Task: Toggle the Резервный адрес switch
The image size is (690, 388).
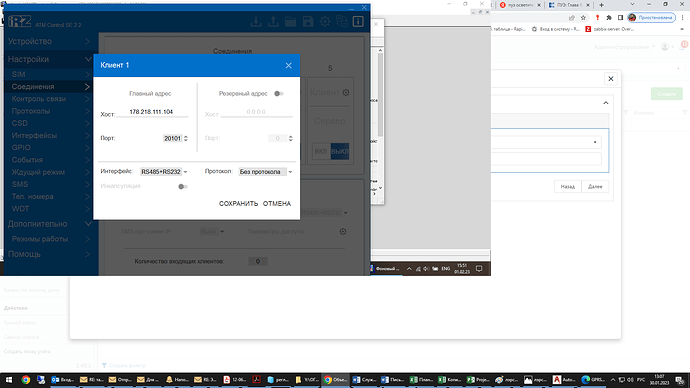Action: (x=279, y=93)
